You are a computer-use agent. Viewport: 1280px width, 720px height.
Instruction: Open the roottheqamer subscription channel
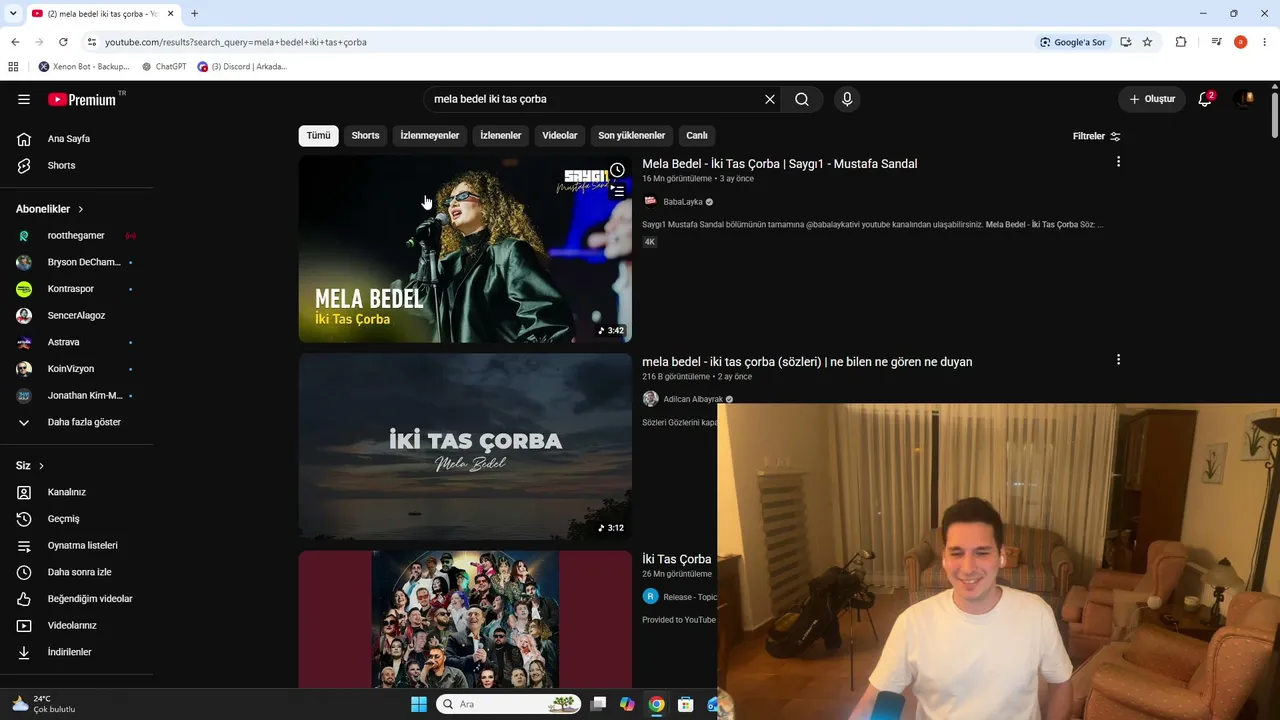[x=77, y=236]
